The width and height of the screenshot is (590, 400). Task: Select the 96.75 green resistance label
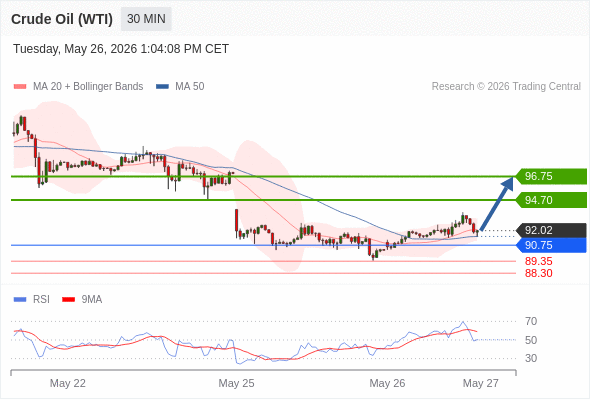coord(551,176)
